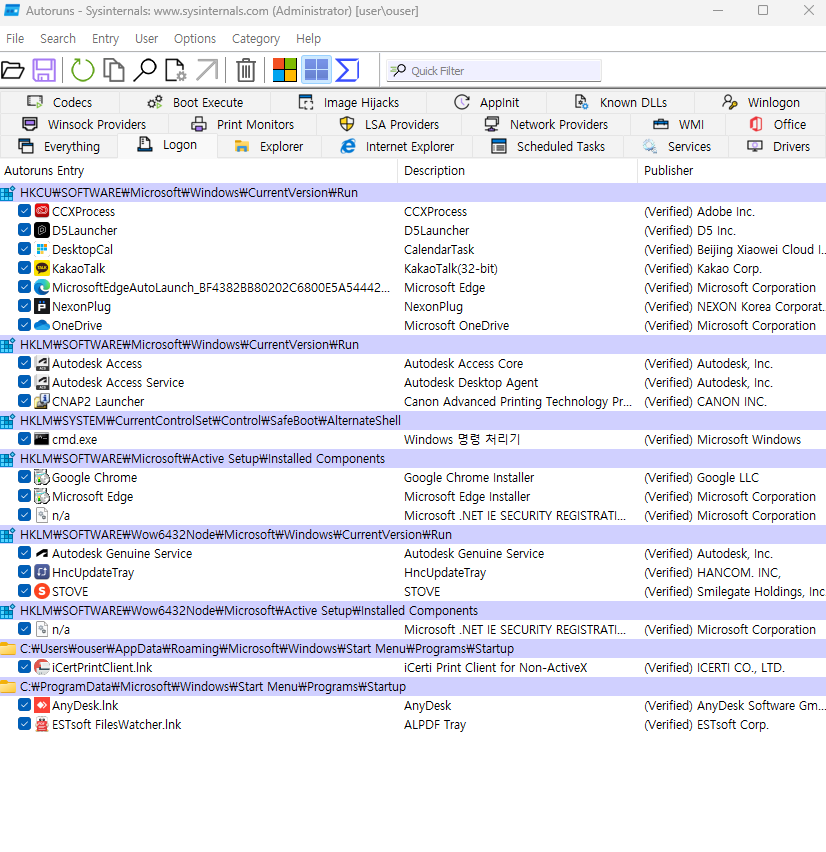Screen dimensions: 826x852
Task: Switch to the Services tab
Action: (x=677, y=146)
